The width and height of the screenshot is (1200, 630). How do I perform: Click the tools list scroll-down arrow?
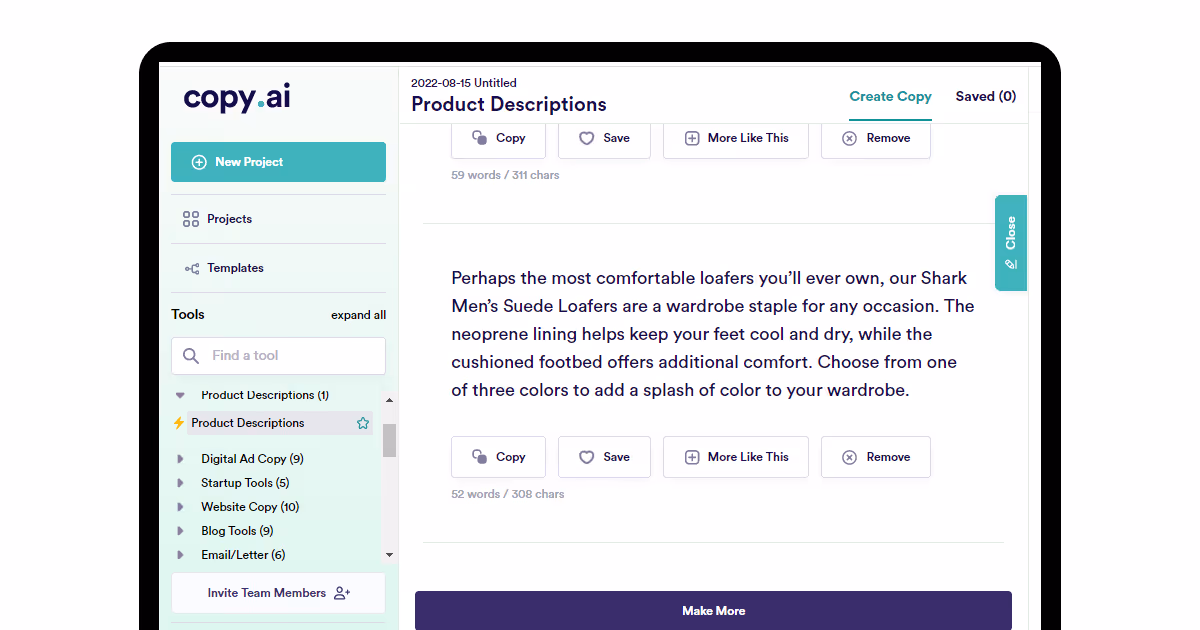point(389,555)
